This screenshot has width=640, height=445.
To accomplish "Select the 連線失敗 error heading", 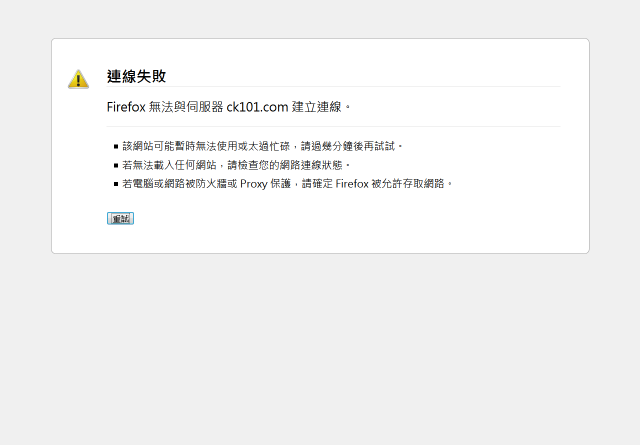I will click(x=136, y=76).
